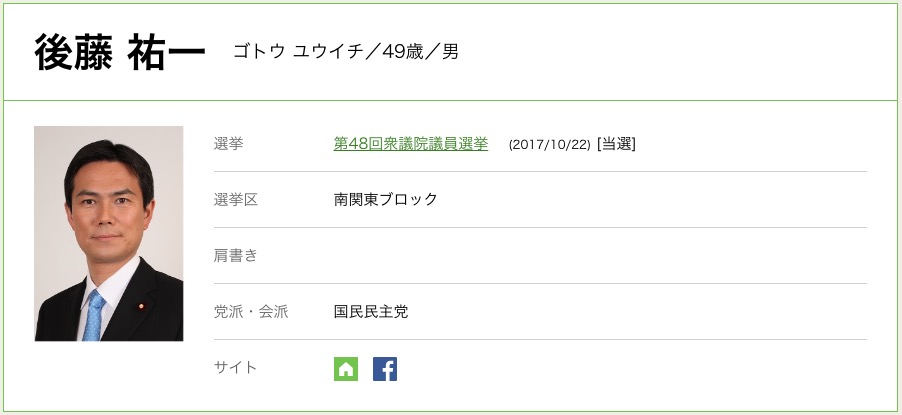
Task: Select the 南関東ブロック district text
Action: pyautogui.click(x=386, y=200)
